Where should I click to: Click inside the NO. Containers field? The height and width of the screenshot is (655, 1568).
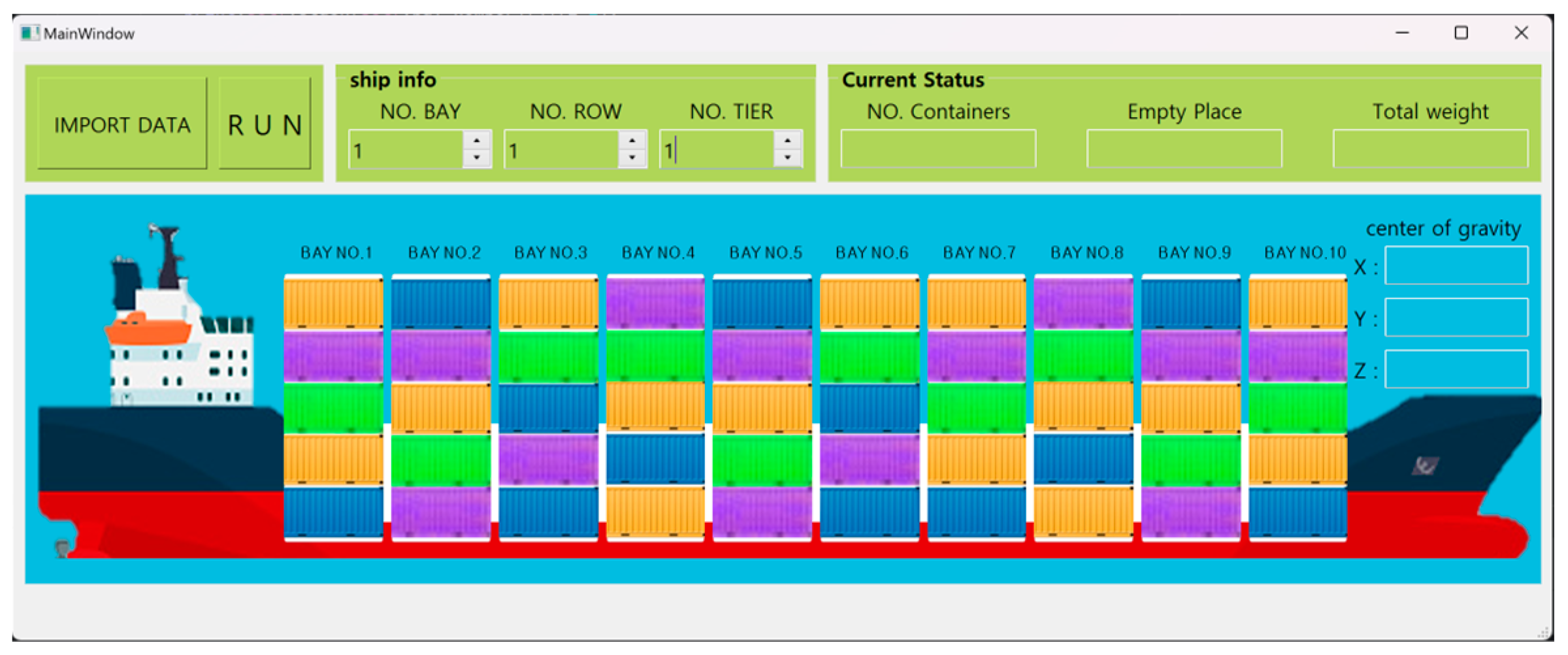click(938, 149)
